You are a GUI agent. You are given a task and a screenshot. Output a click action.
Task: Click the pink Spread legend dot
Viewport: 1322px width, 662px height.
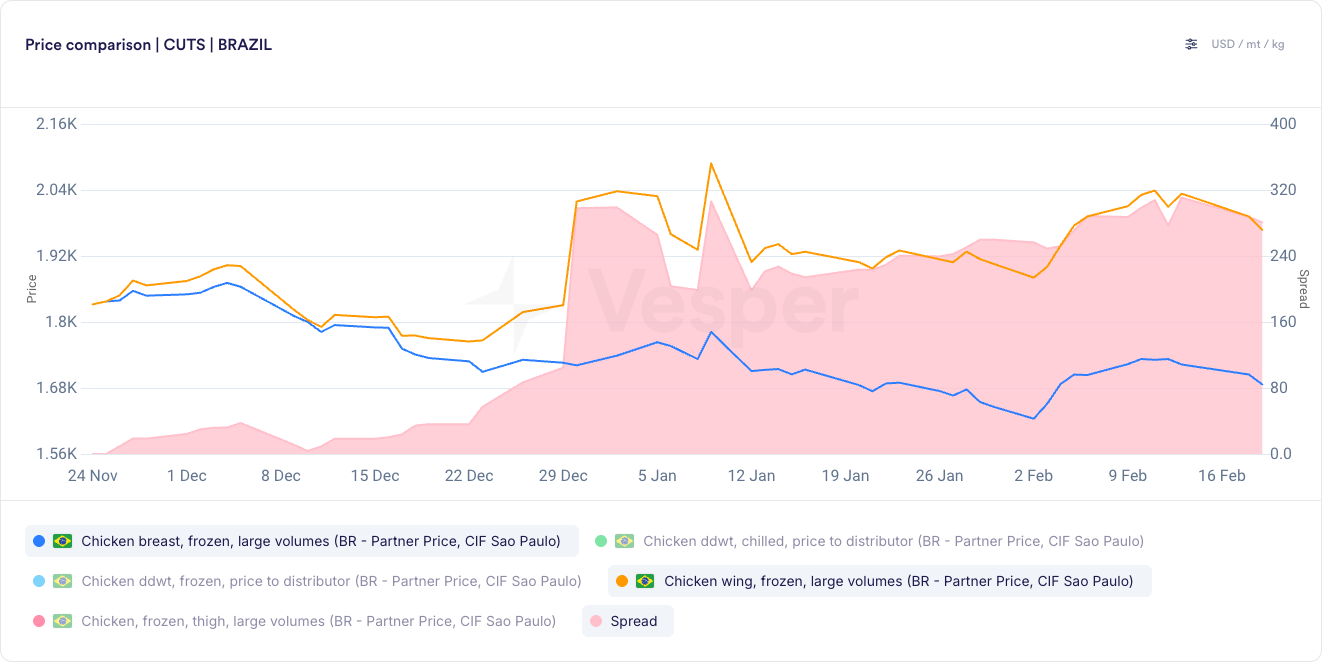tap(596, 621)
